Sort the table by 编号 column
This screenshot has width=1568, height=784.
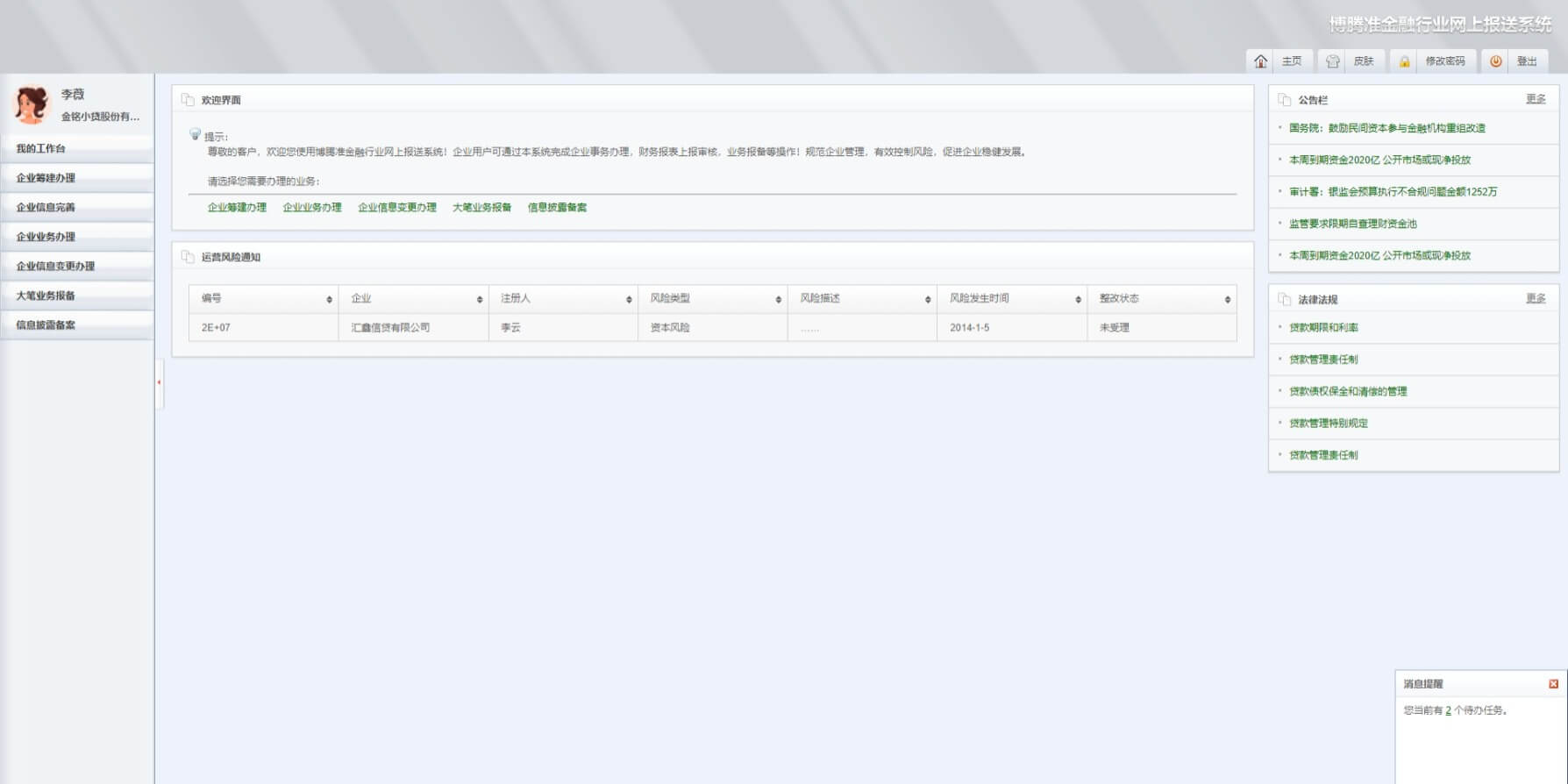pos(329,299)
